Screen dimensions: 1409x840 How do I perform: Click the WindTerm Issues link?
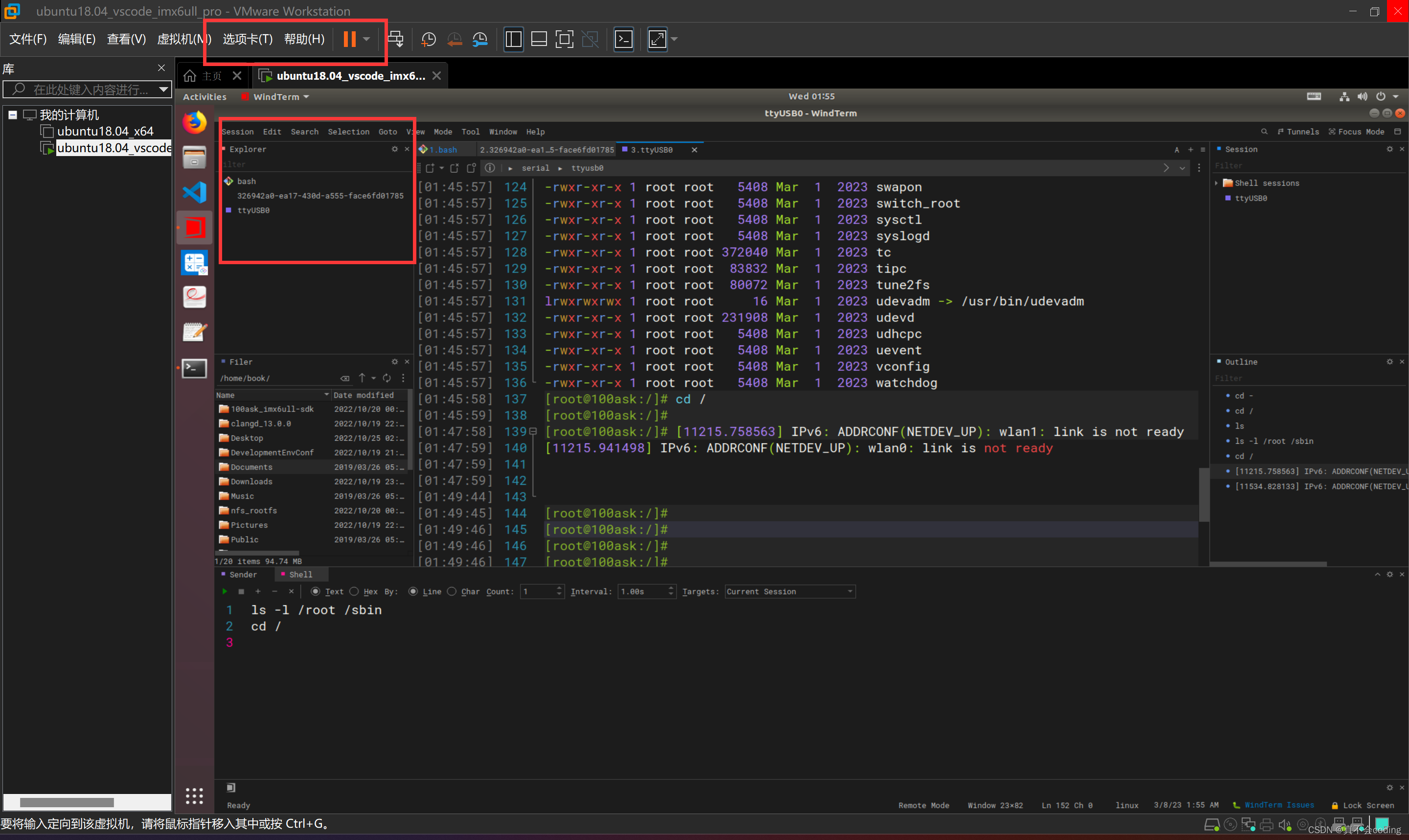tap(1278, 805)
